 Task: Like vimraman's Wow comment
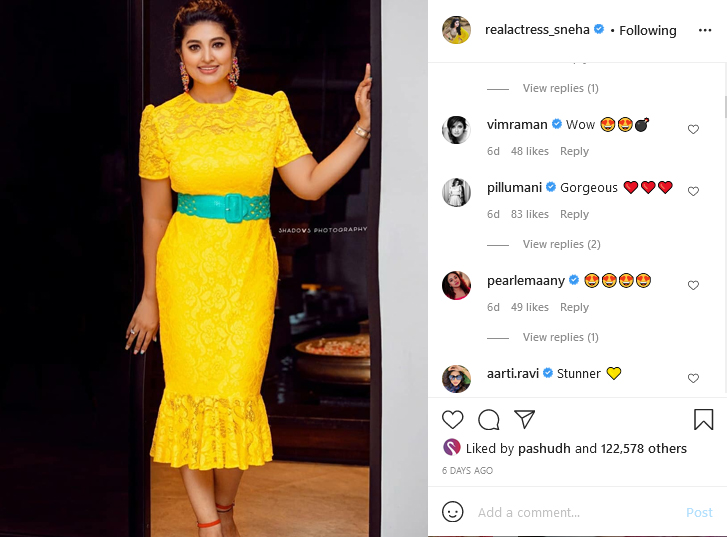[693, 129]
